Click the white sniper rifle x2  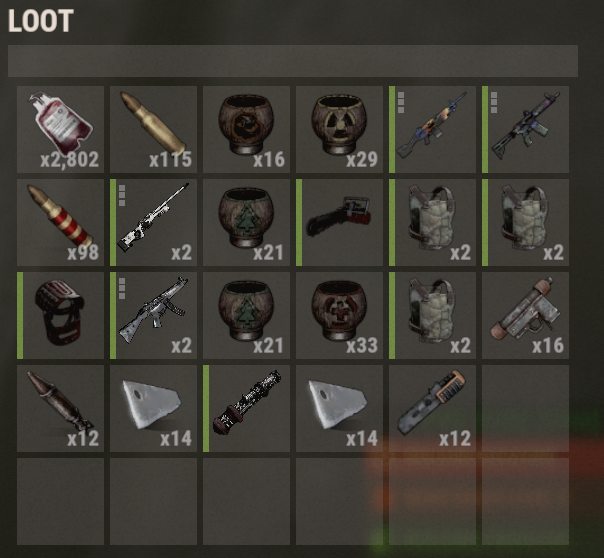pos(153,222)
